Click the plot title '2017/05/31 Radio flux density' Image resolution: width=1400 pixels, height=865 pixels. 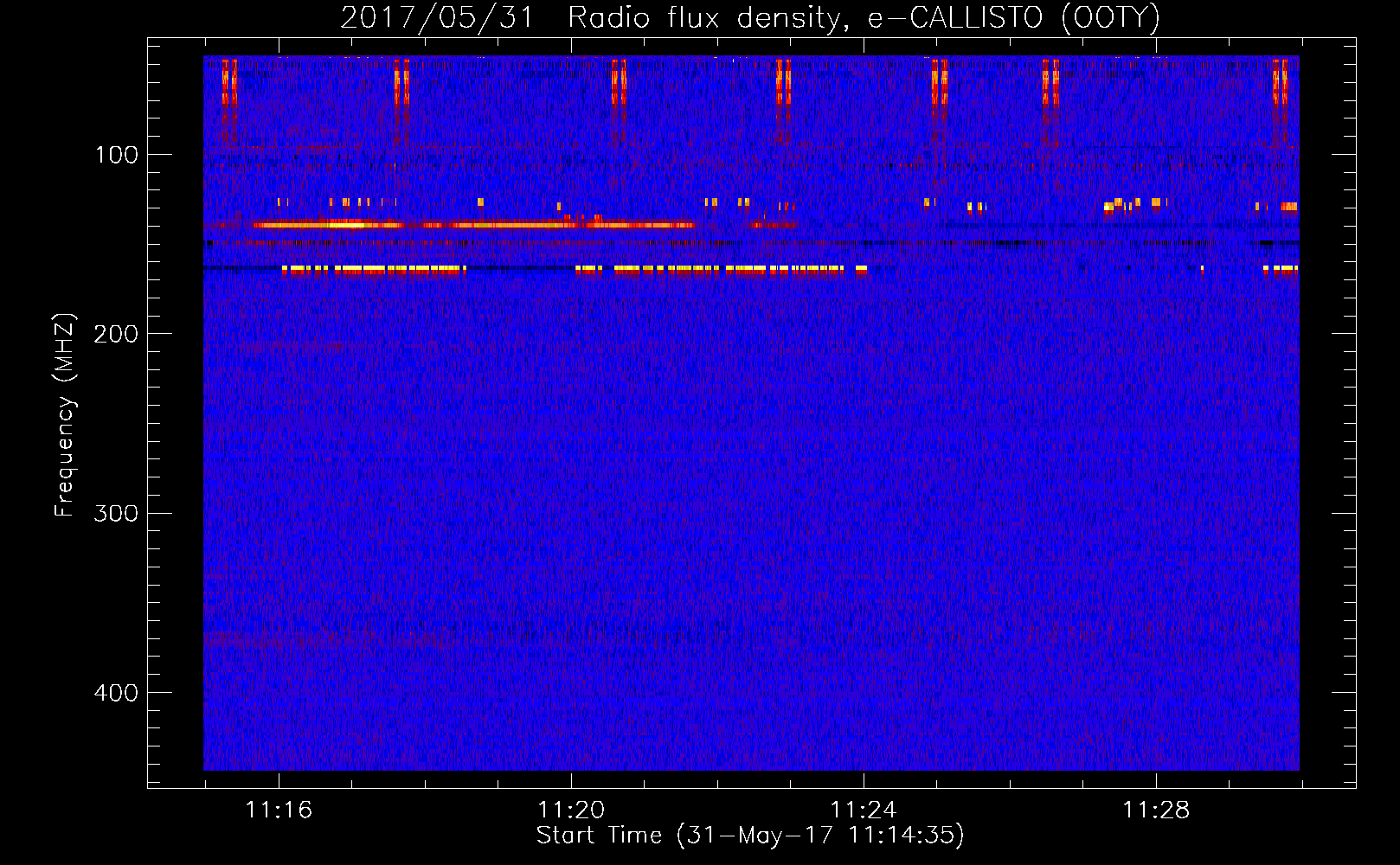750,18
